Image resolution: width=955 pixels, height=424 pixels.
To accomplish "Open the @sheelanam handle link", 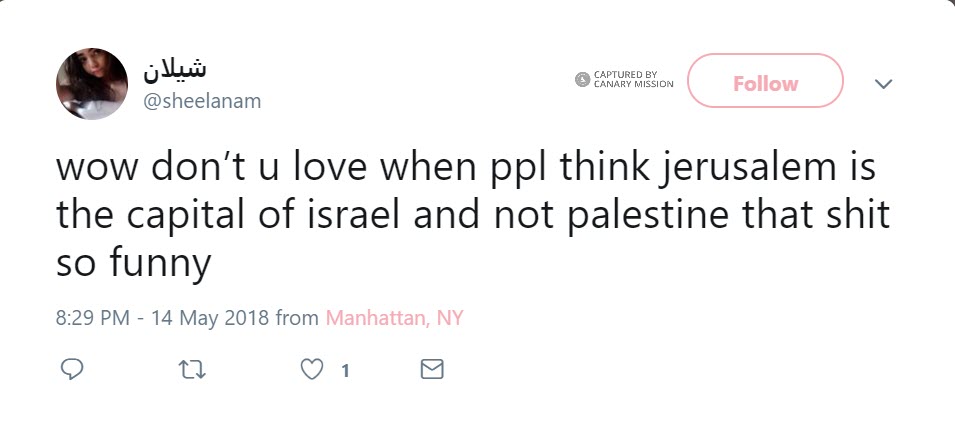I will point(204,101).
